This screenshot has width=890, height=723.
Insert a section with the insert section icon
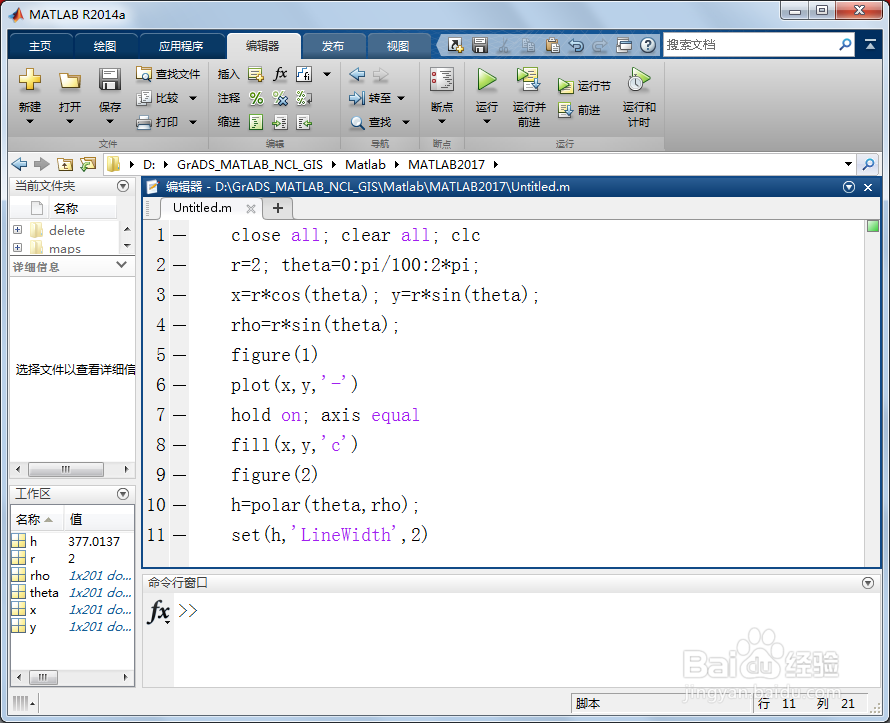pos(256,74)
